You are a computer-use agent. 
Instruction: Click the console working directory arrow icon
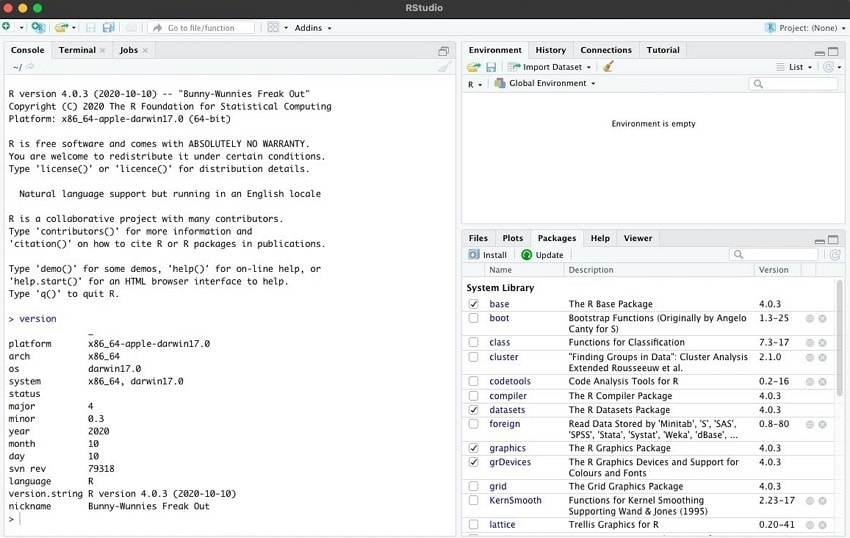pyautogui.click(x=30, y=66)
